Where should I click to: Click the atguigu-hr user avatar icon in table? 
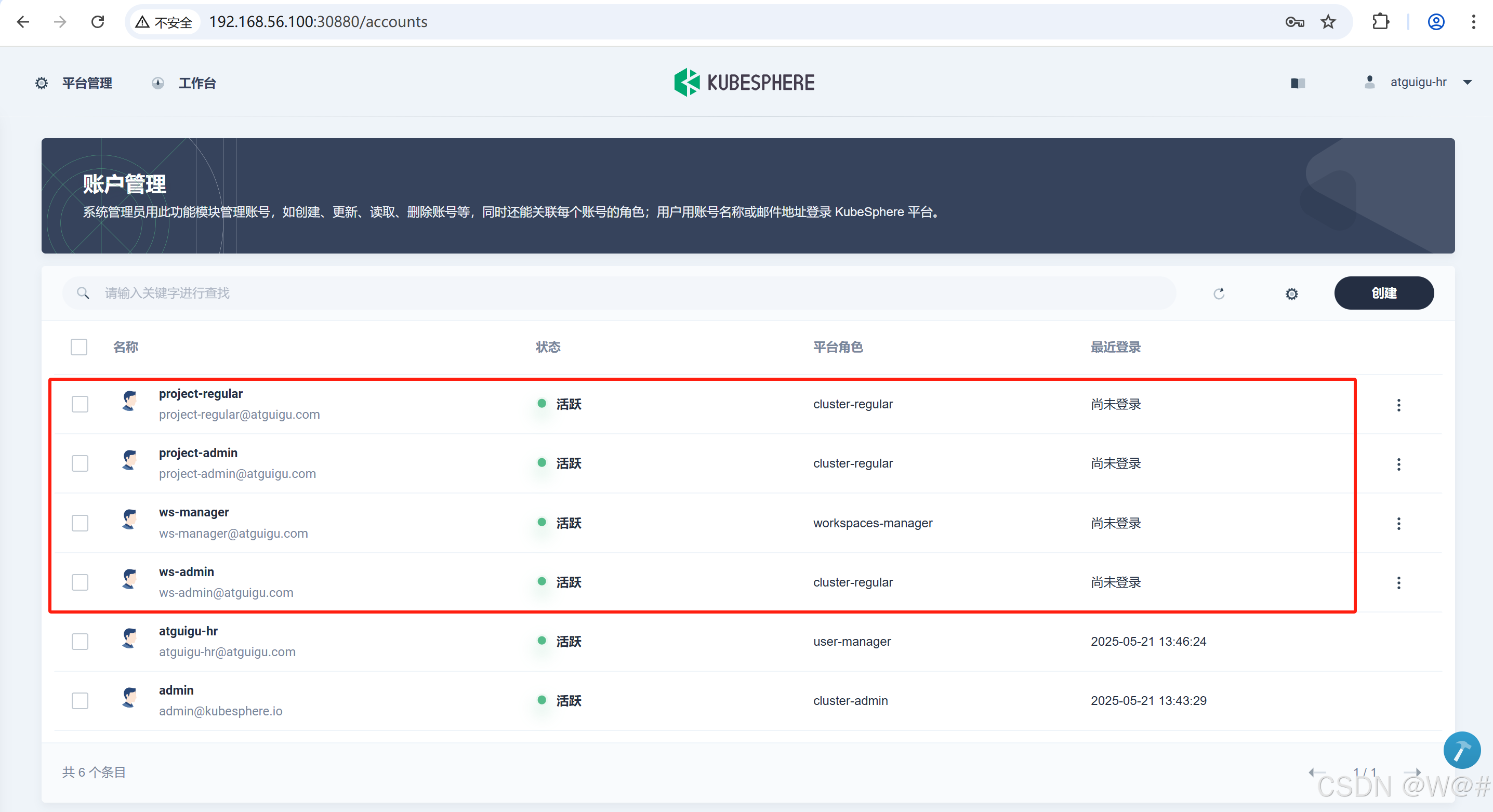pyautogui.click(x=130, y=637)
